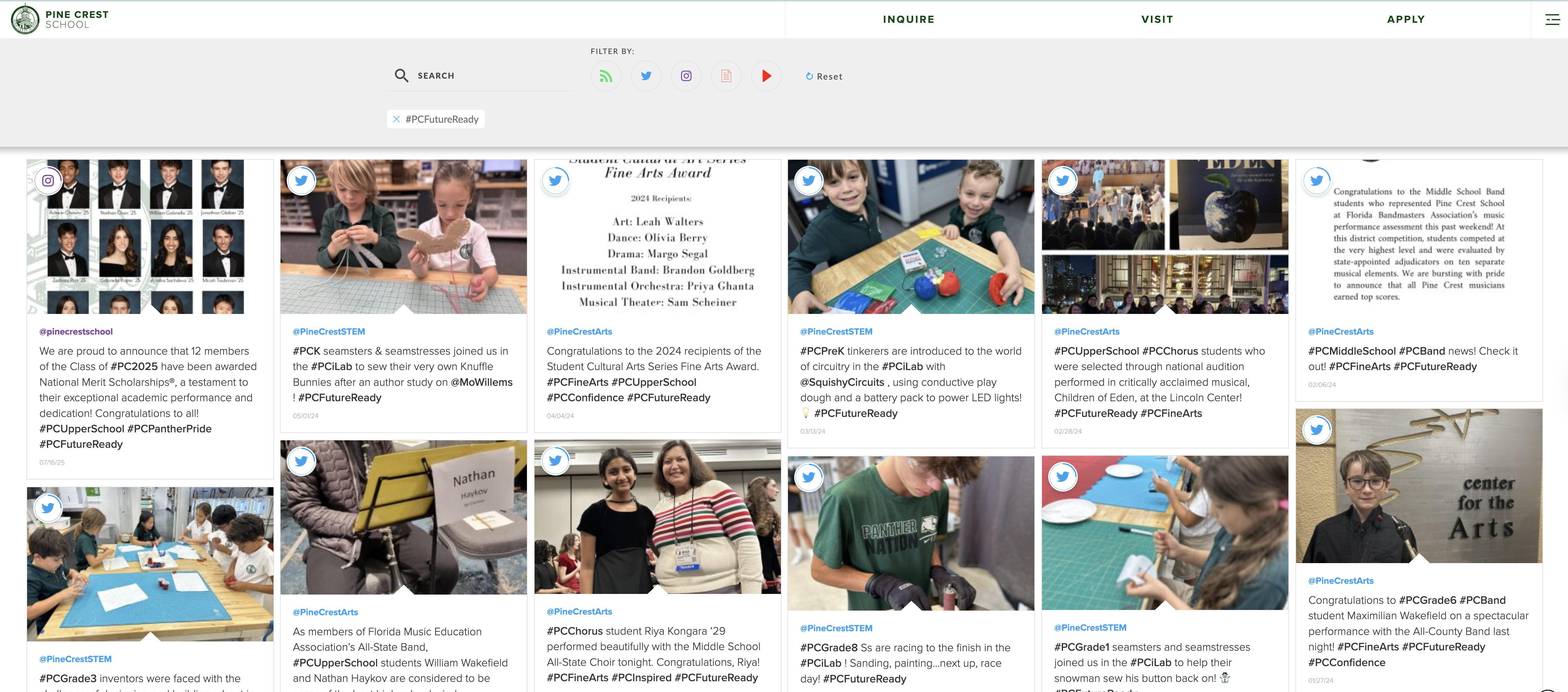
Task: Click the Twitter icon on the Knuffle Bunnies post
Action: 301,180
